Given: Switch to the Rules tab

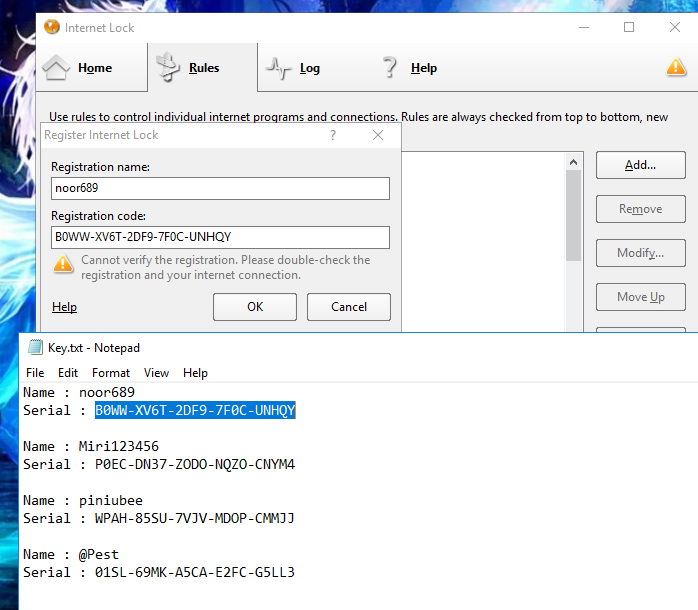Looking at the screenshot, I should 203,68.
